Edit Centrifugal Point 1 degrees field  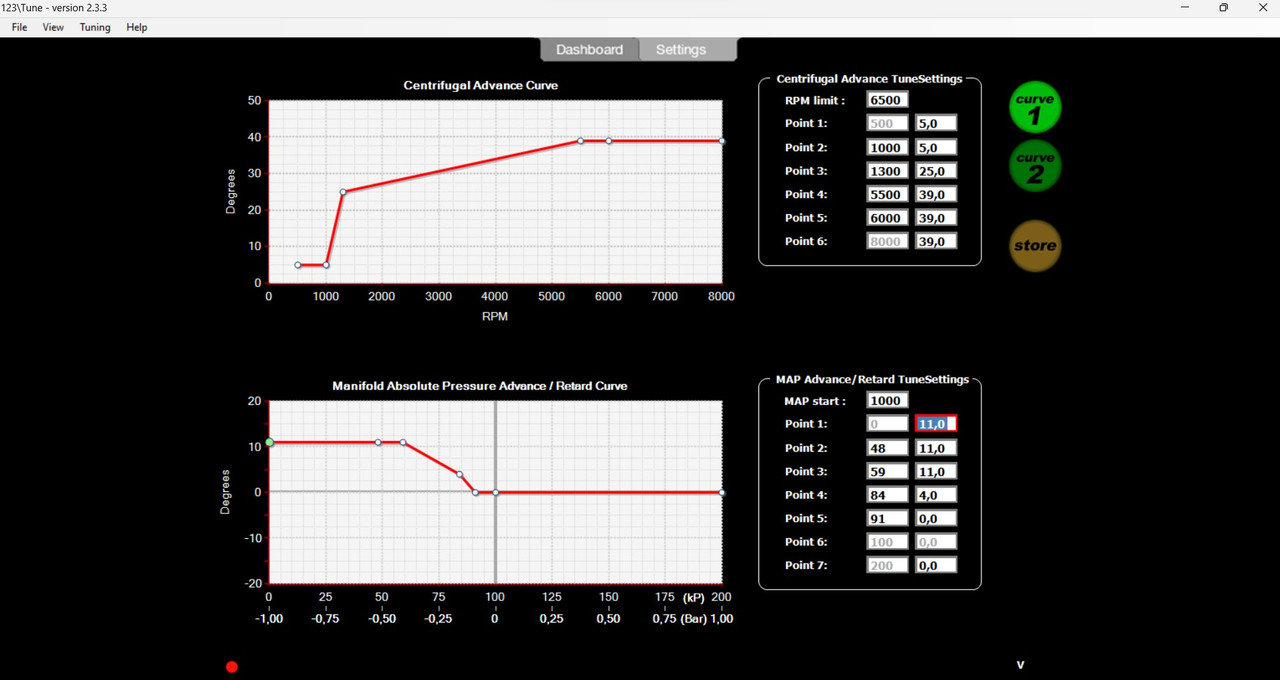coord(936,123)
